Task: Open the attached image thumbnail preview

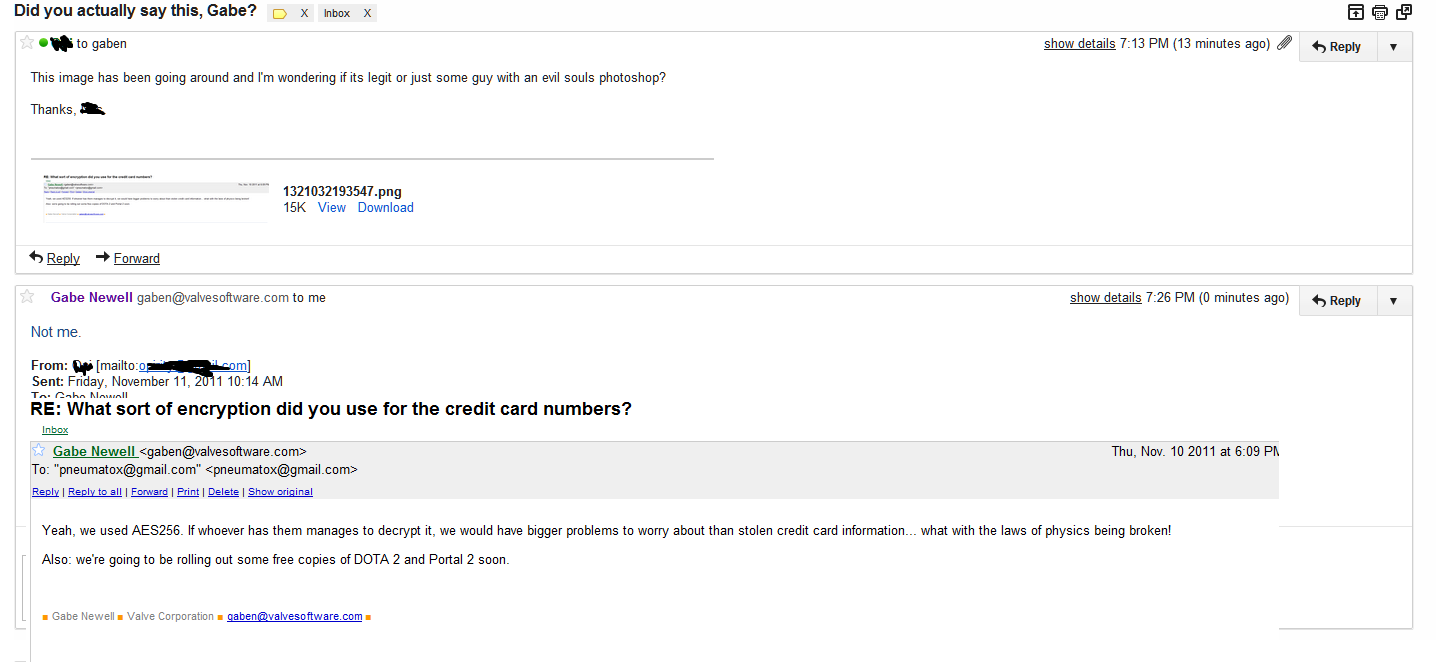Action: 156,197
